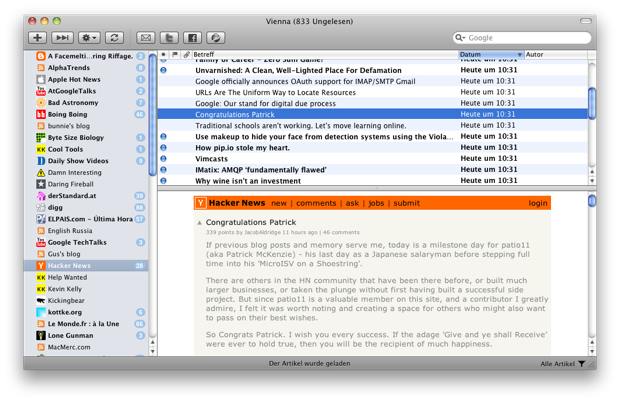The image size is (620, 402).
Task: Toggle unread dot on IMatix AMQP article
Action: click(x=163, y=170)
